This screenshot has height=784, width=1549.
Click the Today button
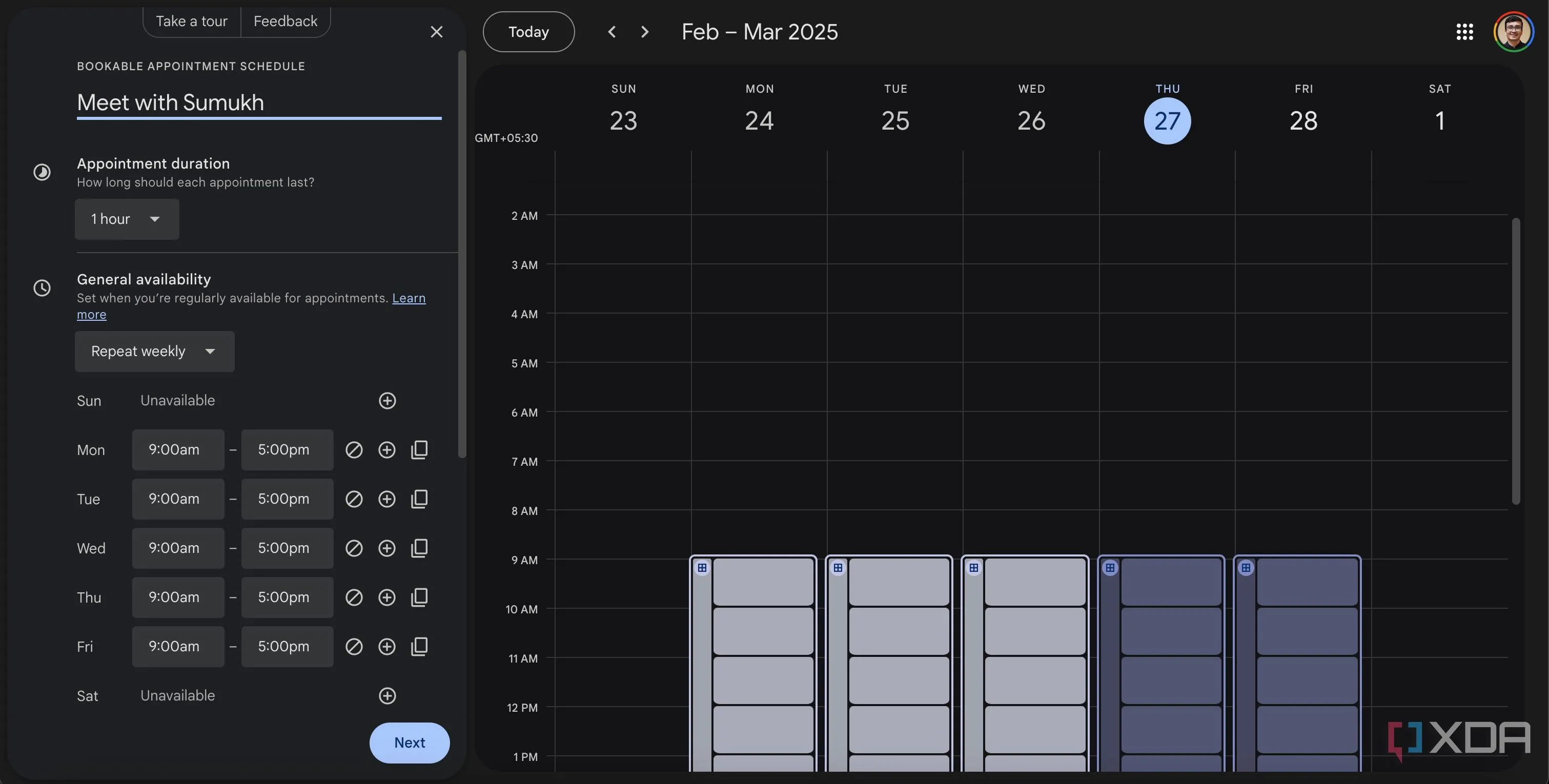click(x=528, y=32)
